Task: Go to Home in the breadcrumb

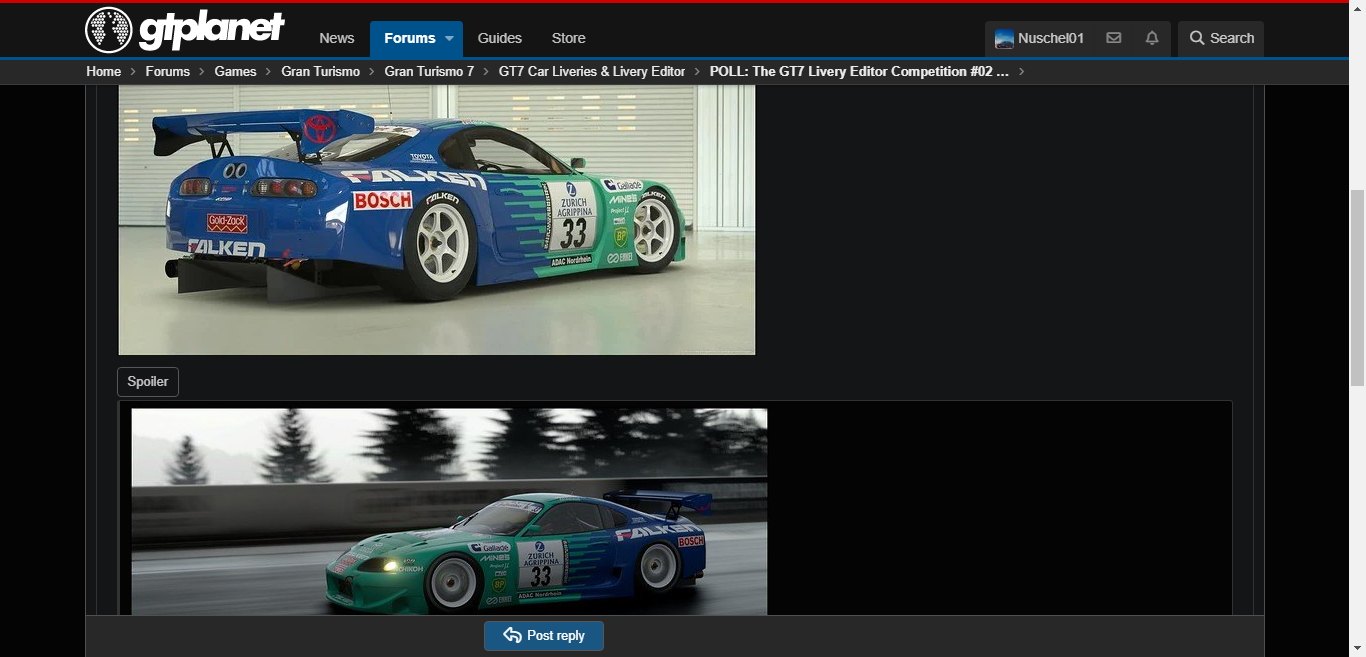Action: [104, 71]
